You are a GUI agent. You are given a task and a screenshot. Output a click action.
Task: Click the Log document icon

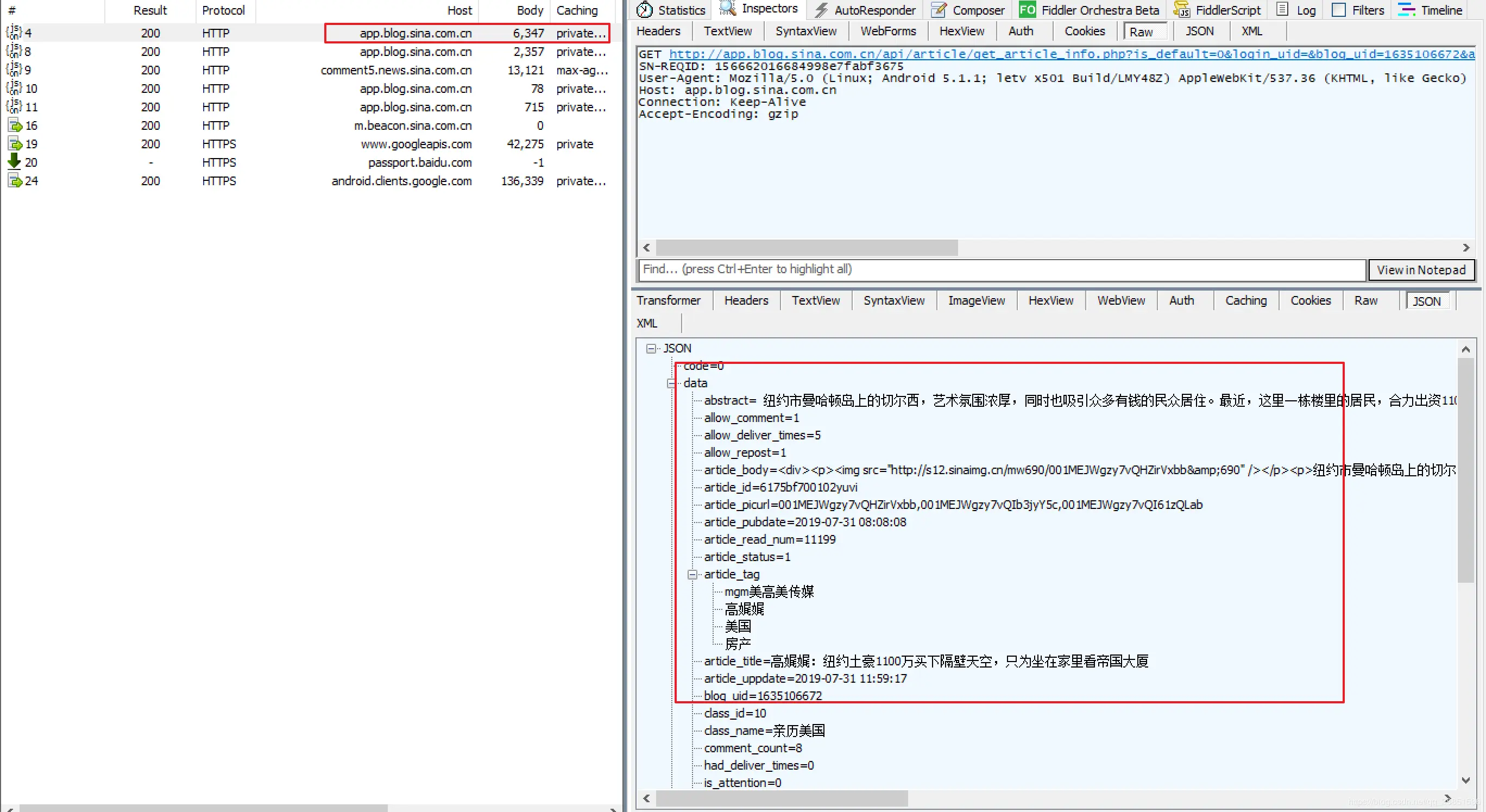coord(1282,10)
